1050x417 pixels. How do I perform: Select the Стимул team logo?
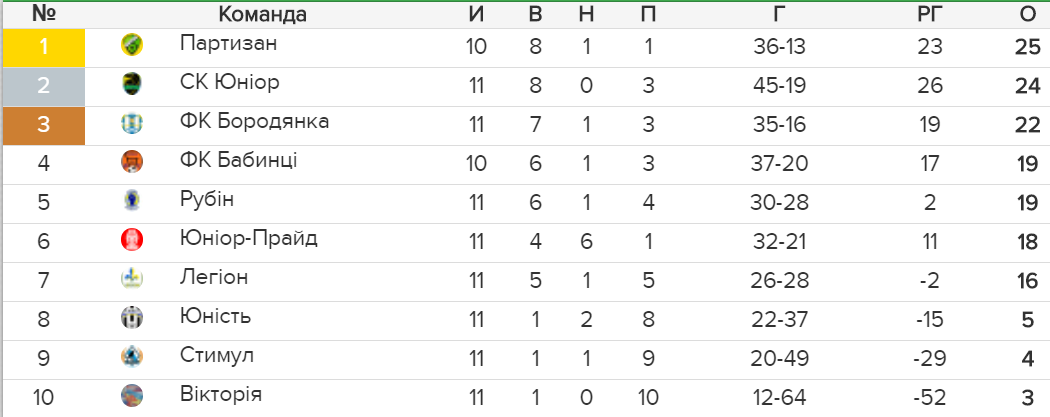coord(132,356)
